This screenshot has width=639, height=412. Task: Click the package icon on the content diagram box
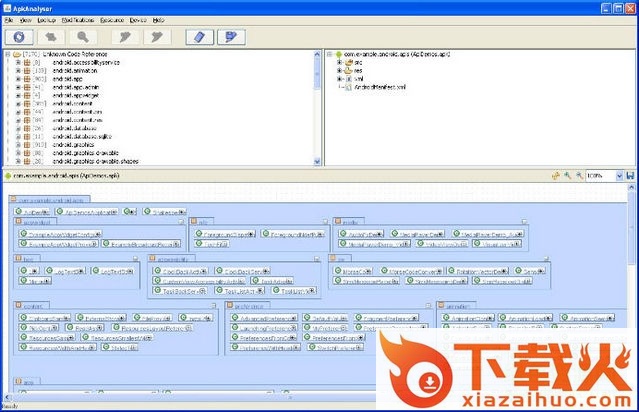pyautogui.click(x=18, y=305)
